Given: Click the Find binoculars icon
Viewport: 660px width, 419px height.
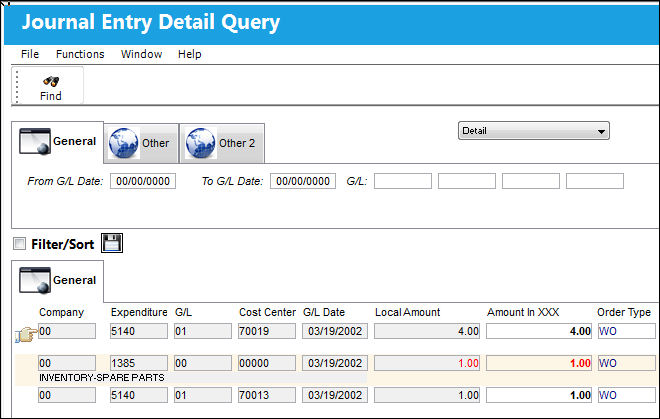Looking at the screenshot, I should 51,81.
